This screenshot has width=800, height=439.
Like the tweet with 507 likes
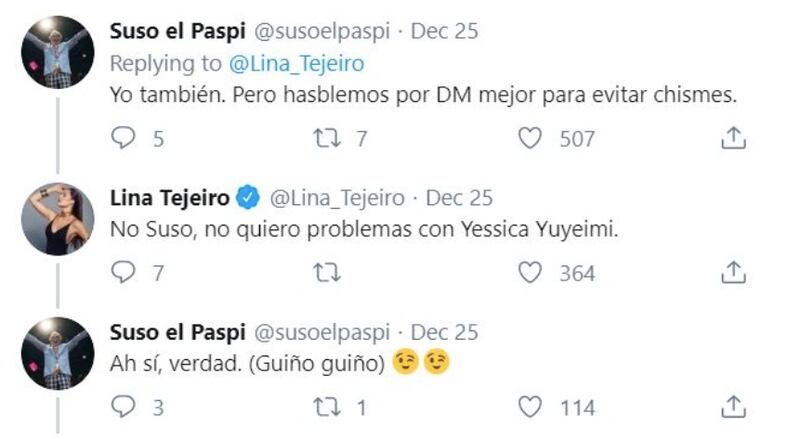point(530,138)
